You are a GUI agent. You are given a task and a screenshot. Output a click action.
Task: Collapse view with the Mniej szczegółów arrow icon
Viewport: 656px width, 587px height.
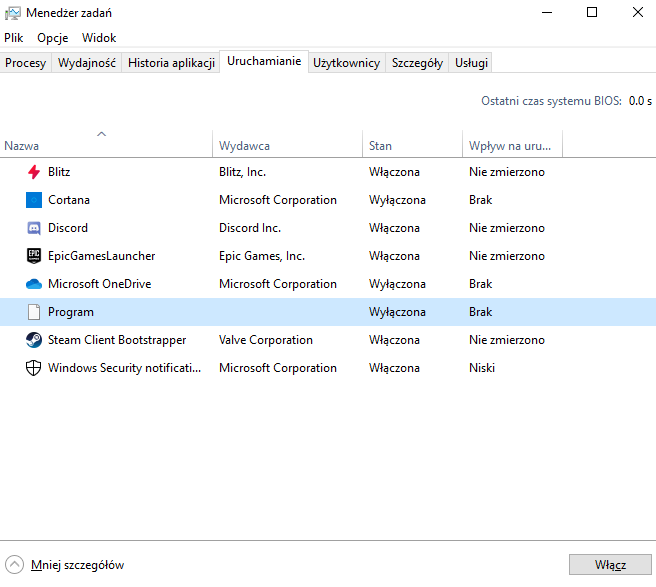point(15,565)
